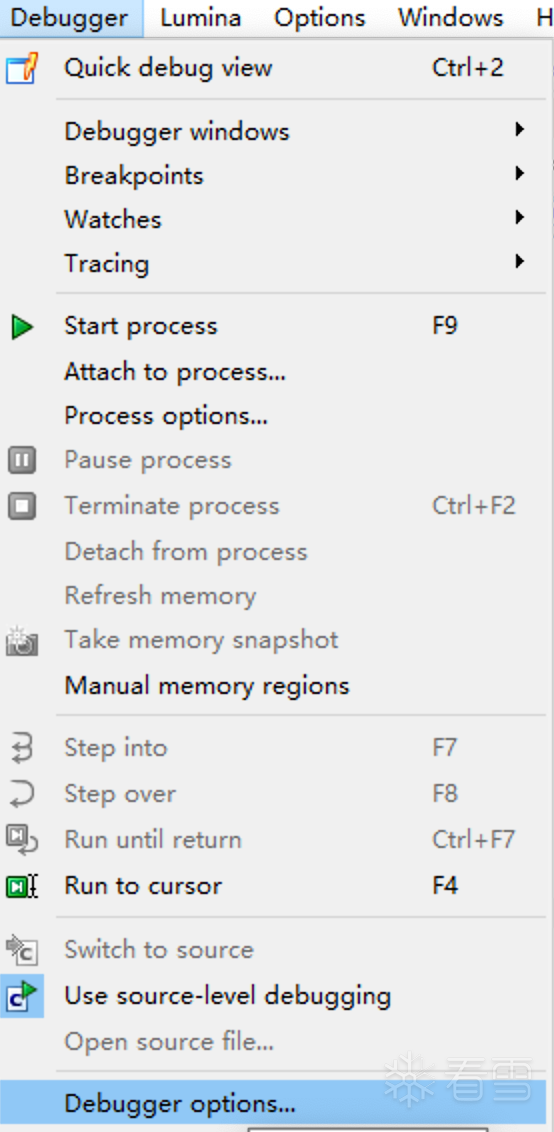This screenshot has height=1132, width=554.
Task: Click the Step over icon
Action: (22, 794)
